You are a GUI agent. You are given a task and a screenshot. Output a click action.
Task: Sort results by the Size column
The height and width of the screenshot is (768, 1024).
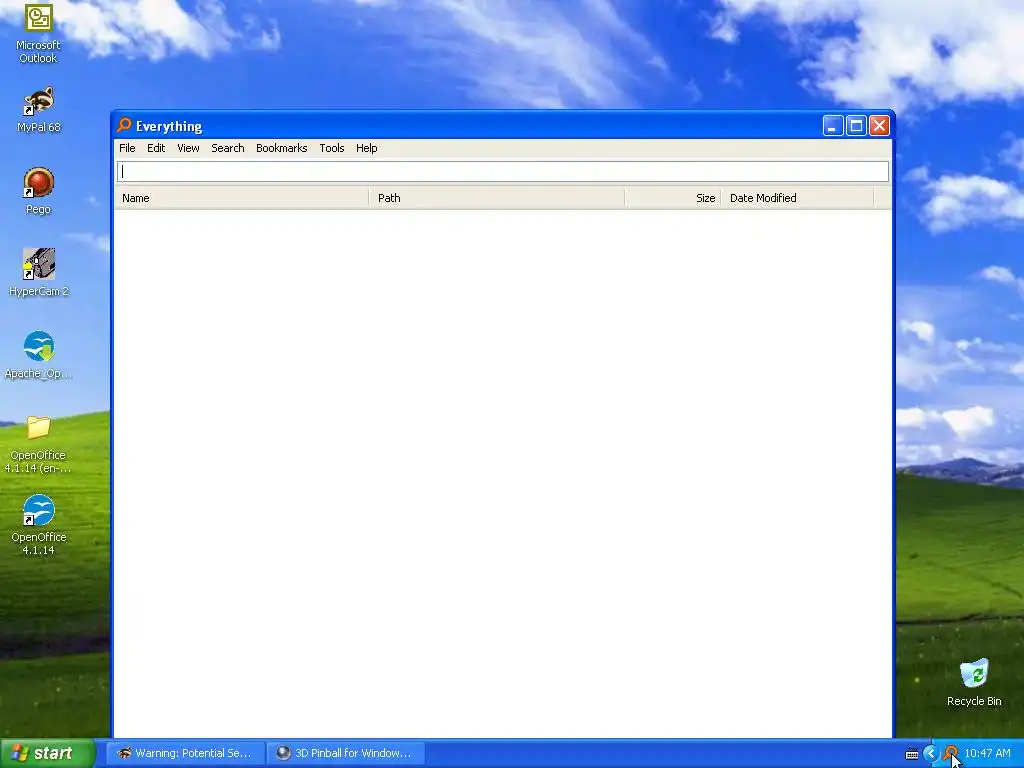pyautogui.click(x=673, y=198)
